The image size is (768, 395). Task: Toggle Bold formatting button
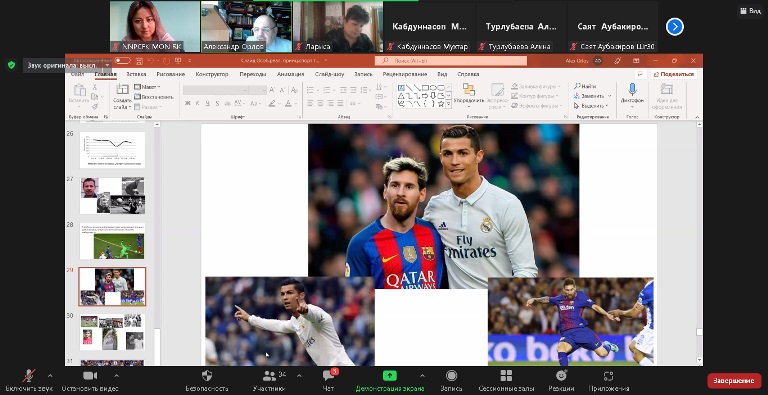(187, 103)
